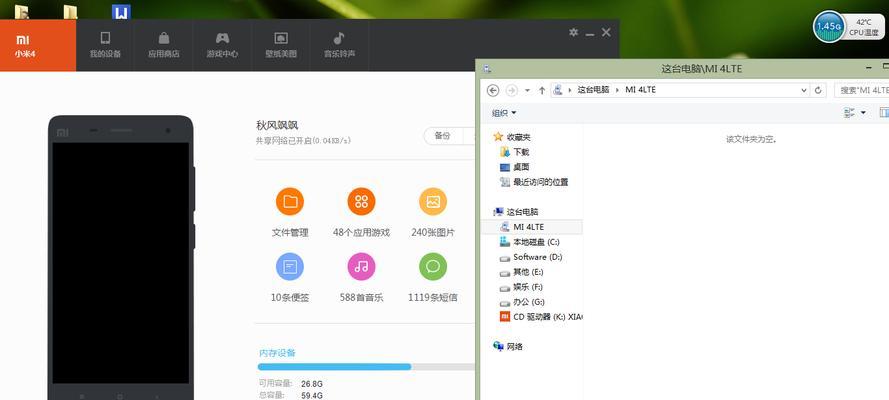Go up one folder level in Explorer
This screenshot has height=400, width=889.
coord(541,90)
